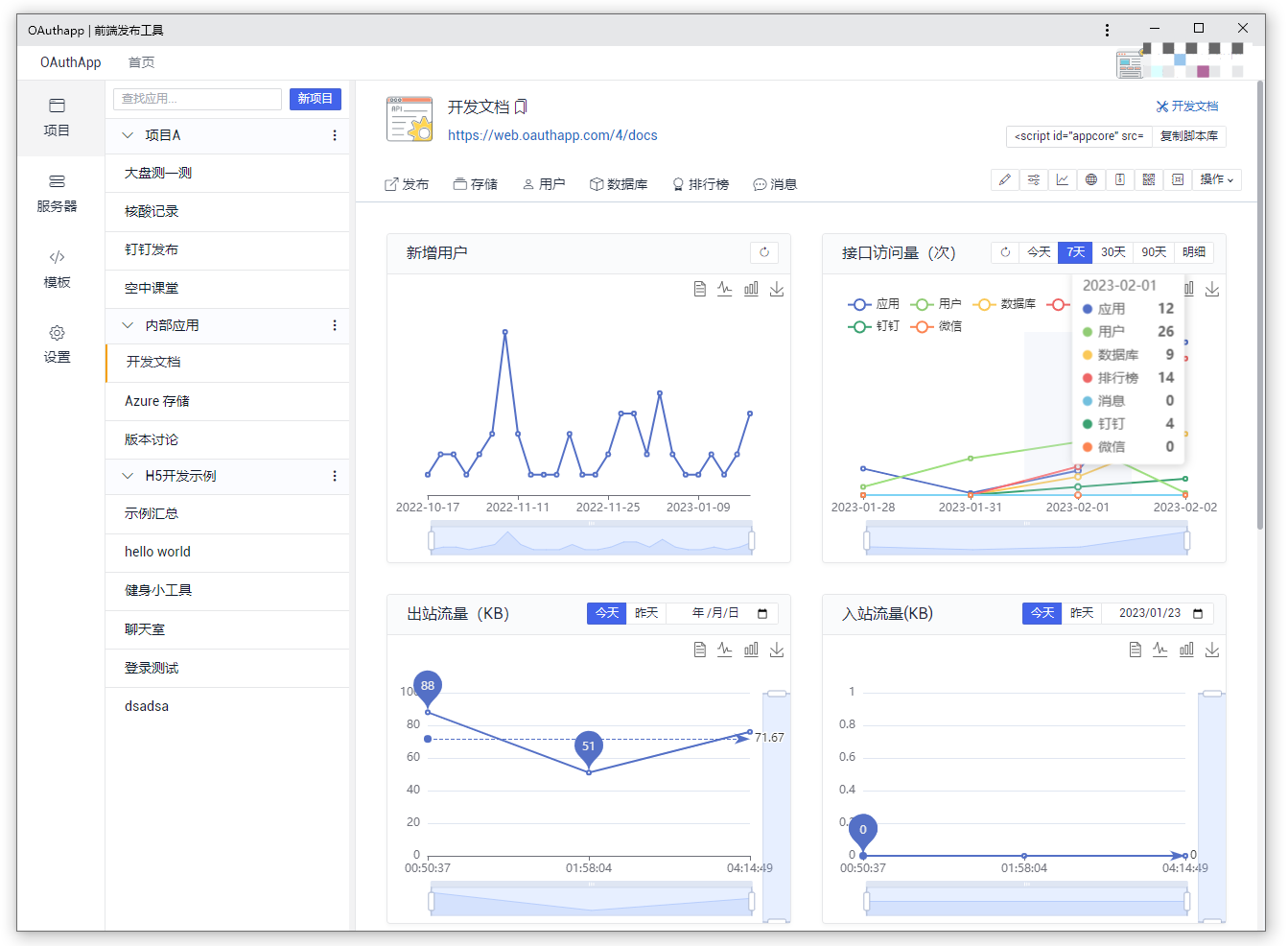This screenshot has height=946, width=1288.
Task: Select the 30天 range tab
Action: (1113, 252)
